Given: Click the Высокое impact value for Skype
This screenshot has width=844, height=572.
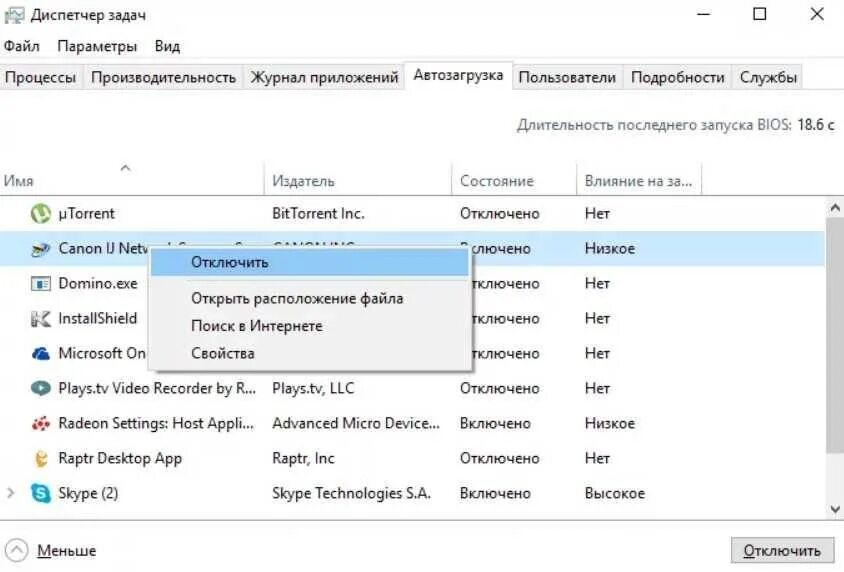Looking at the screenshot, I should point(615,493).
